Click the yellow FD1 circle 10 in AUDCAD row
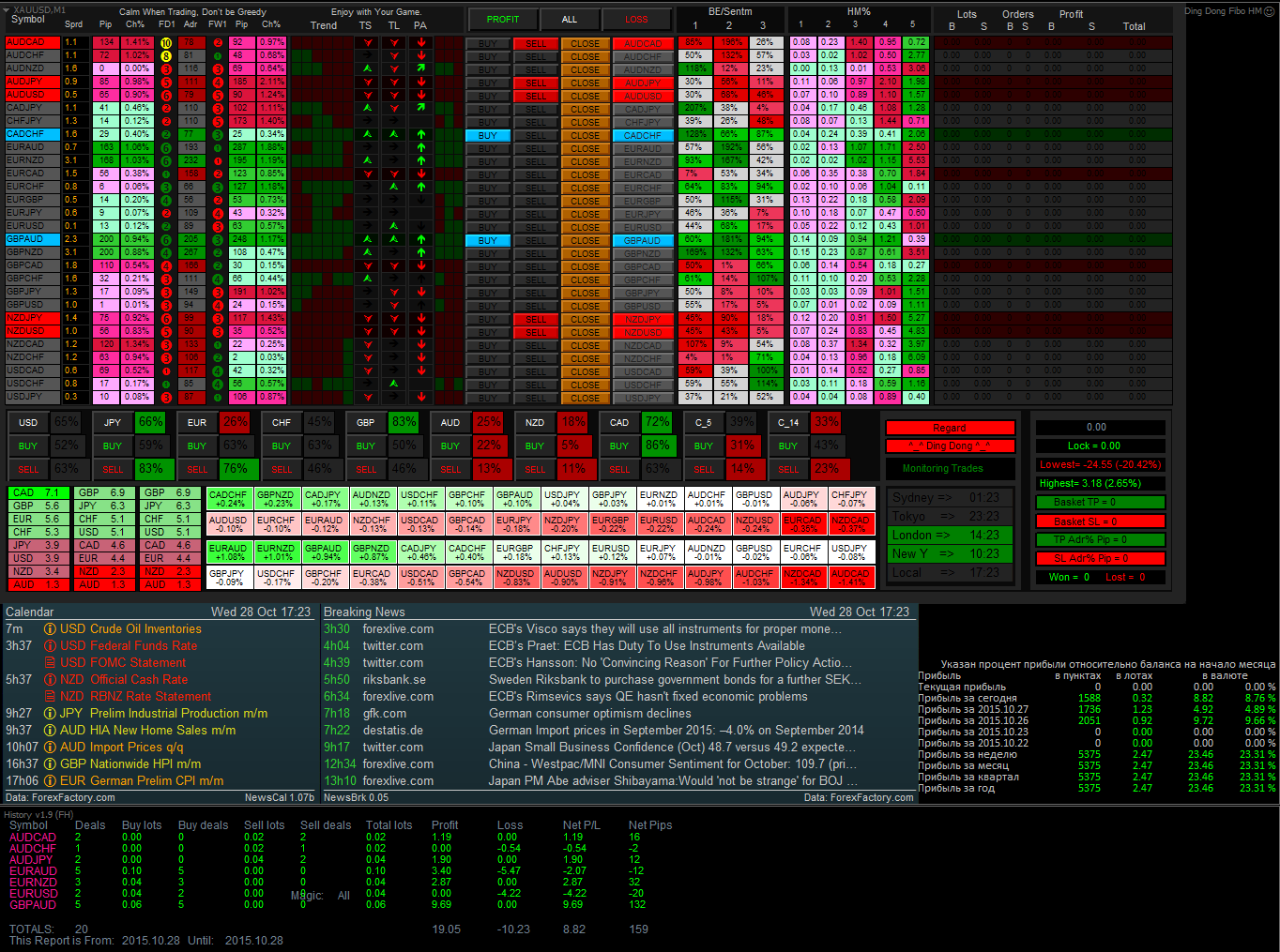This screenshot has height=952, width=1280. tap(166, 43)
